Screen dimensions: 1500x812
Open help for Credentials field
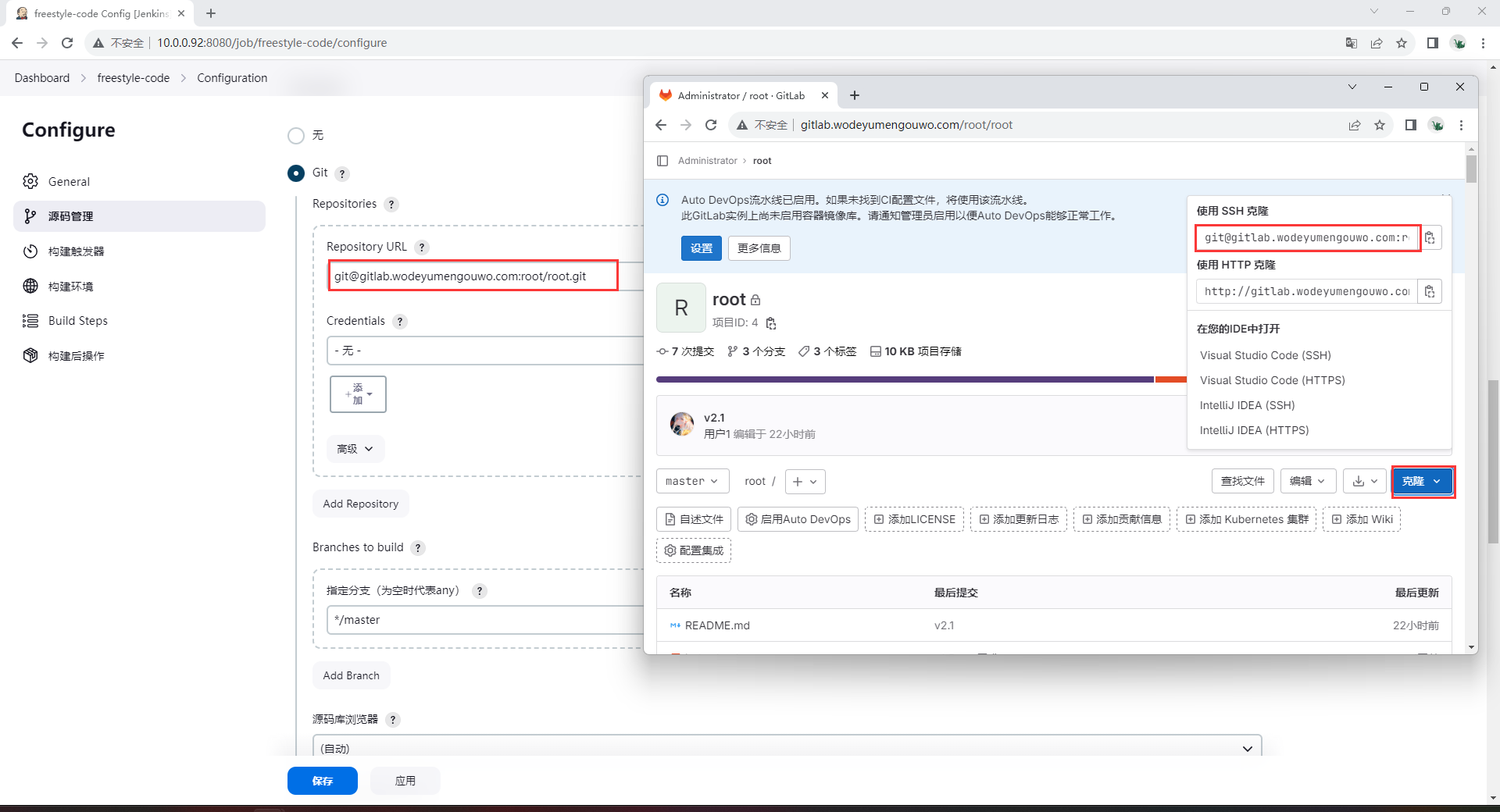400,322
